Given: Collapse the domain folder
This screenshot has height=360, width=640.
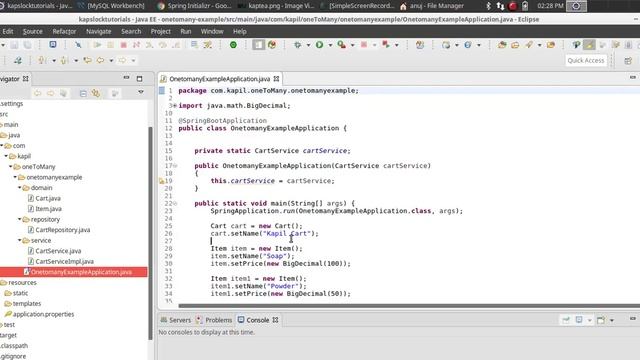Looking at the screenshot, I should click(19, 188).
